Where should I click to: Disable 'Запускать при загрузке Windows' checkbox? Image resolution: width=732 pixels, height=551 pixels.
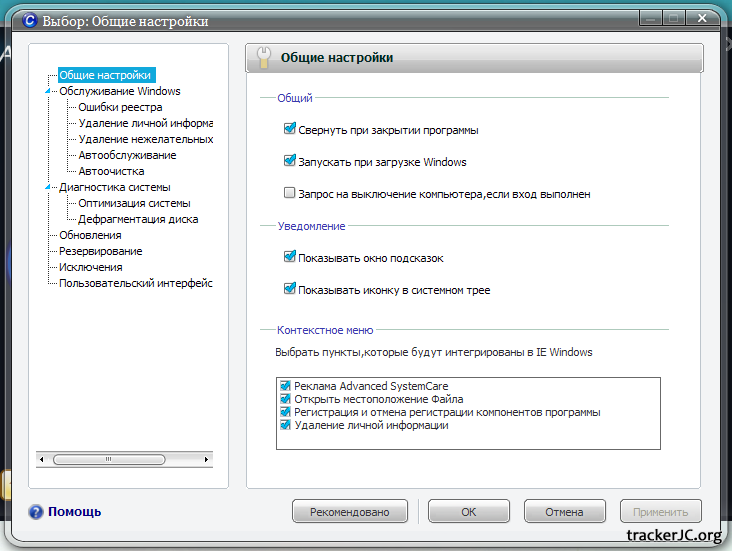(x=290, y=162)
